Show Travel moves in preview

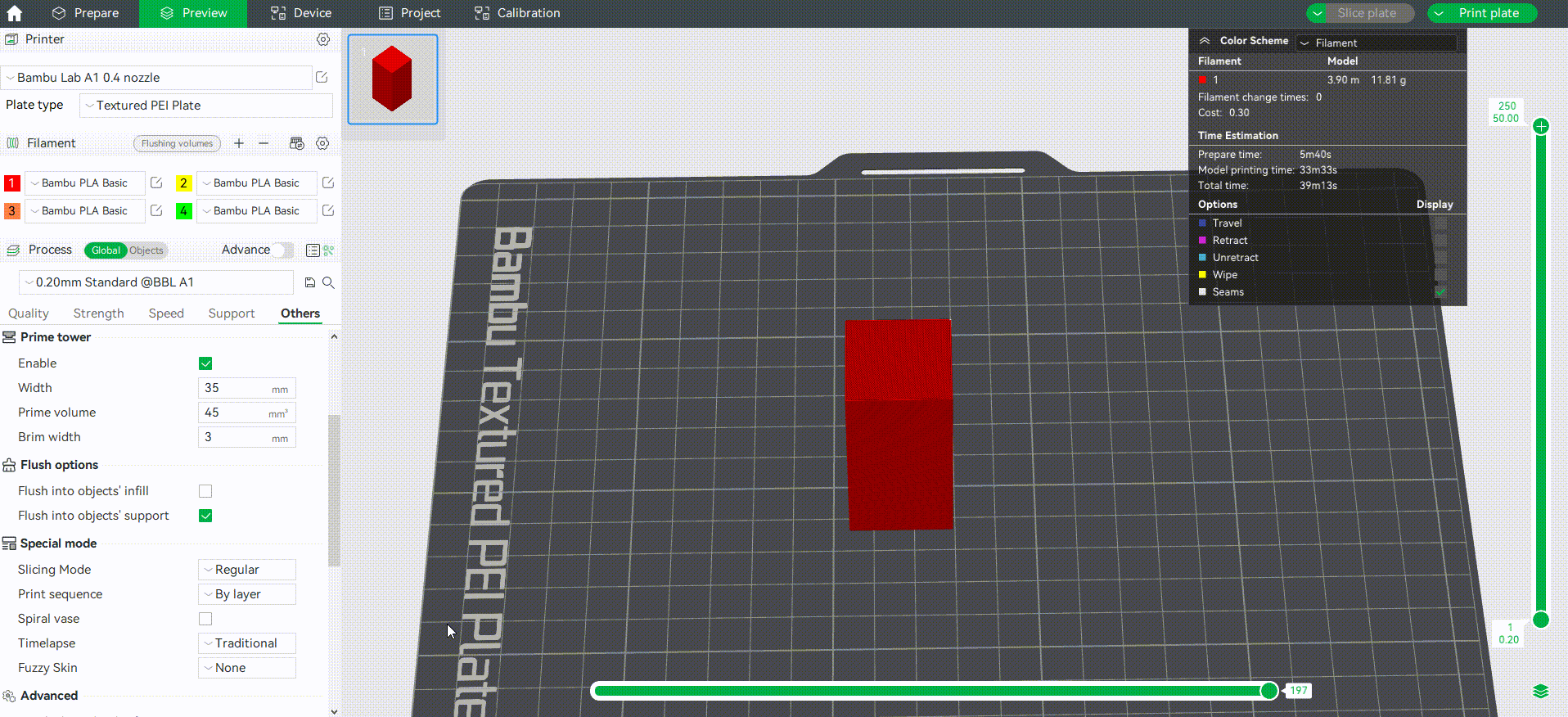click(1440, 223)
